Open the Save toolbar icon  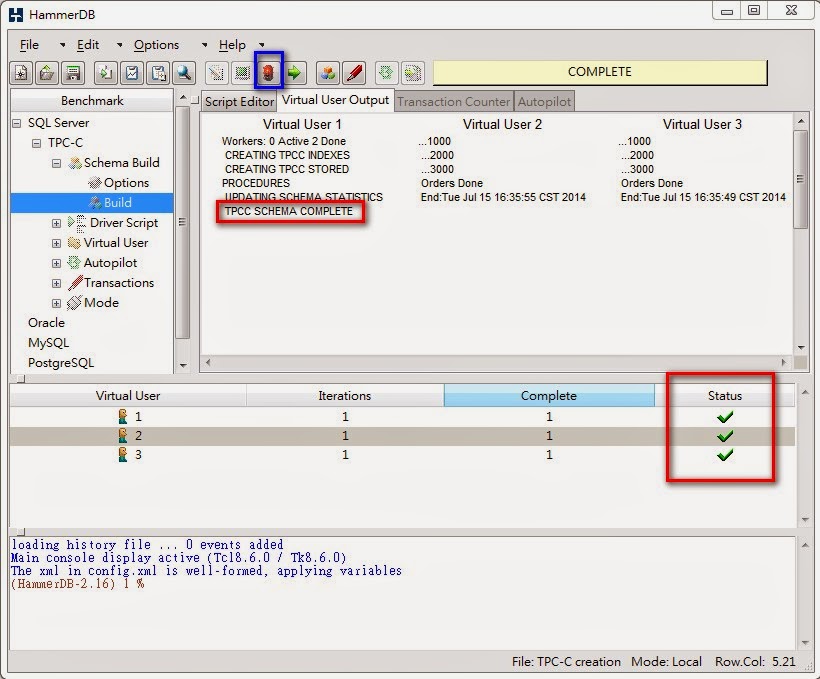point(72,72)
